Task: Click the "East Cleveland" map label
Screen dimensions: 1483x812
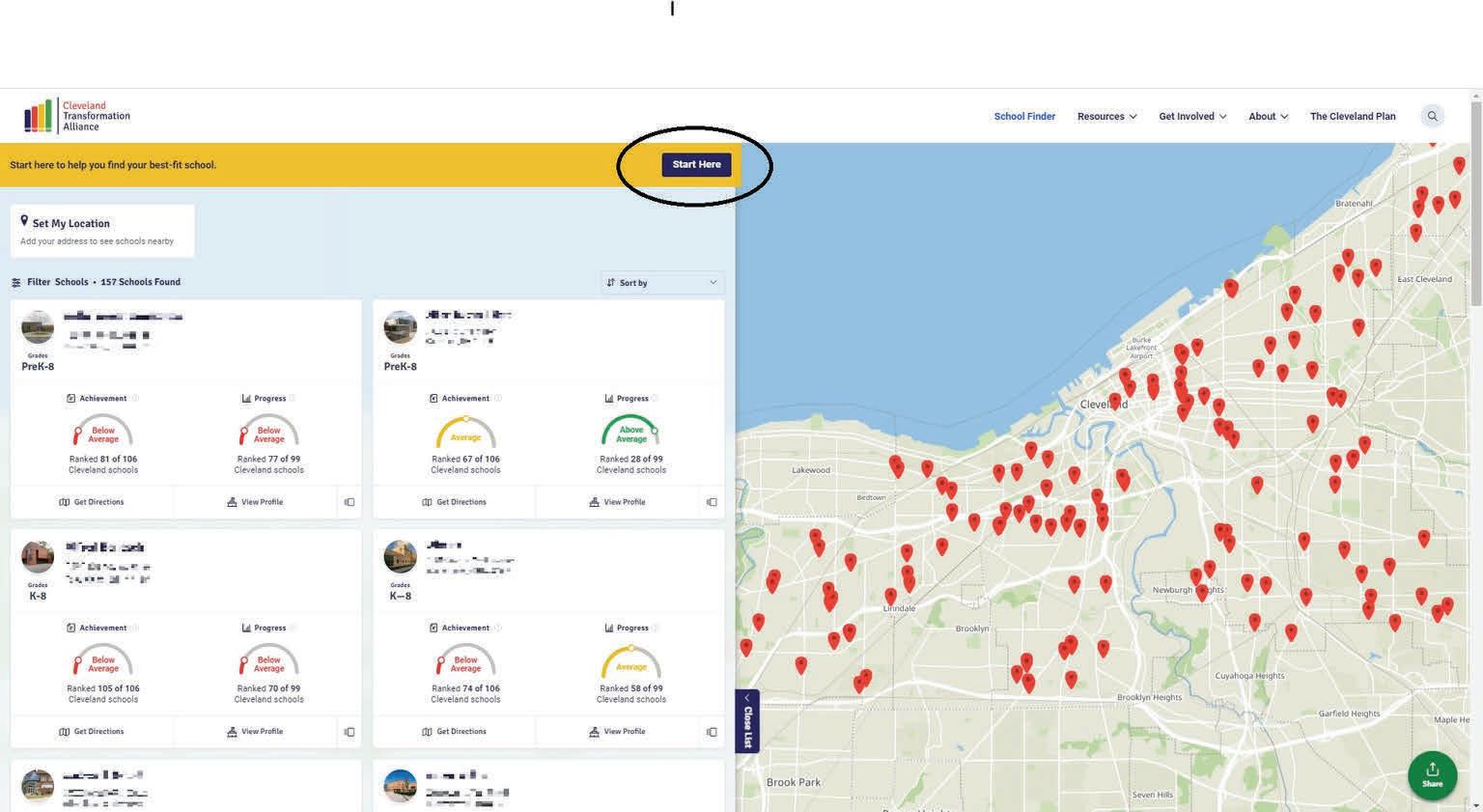Action: pos(1424,279)
